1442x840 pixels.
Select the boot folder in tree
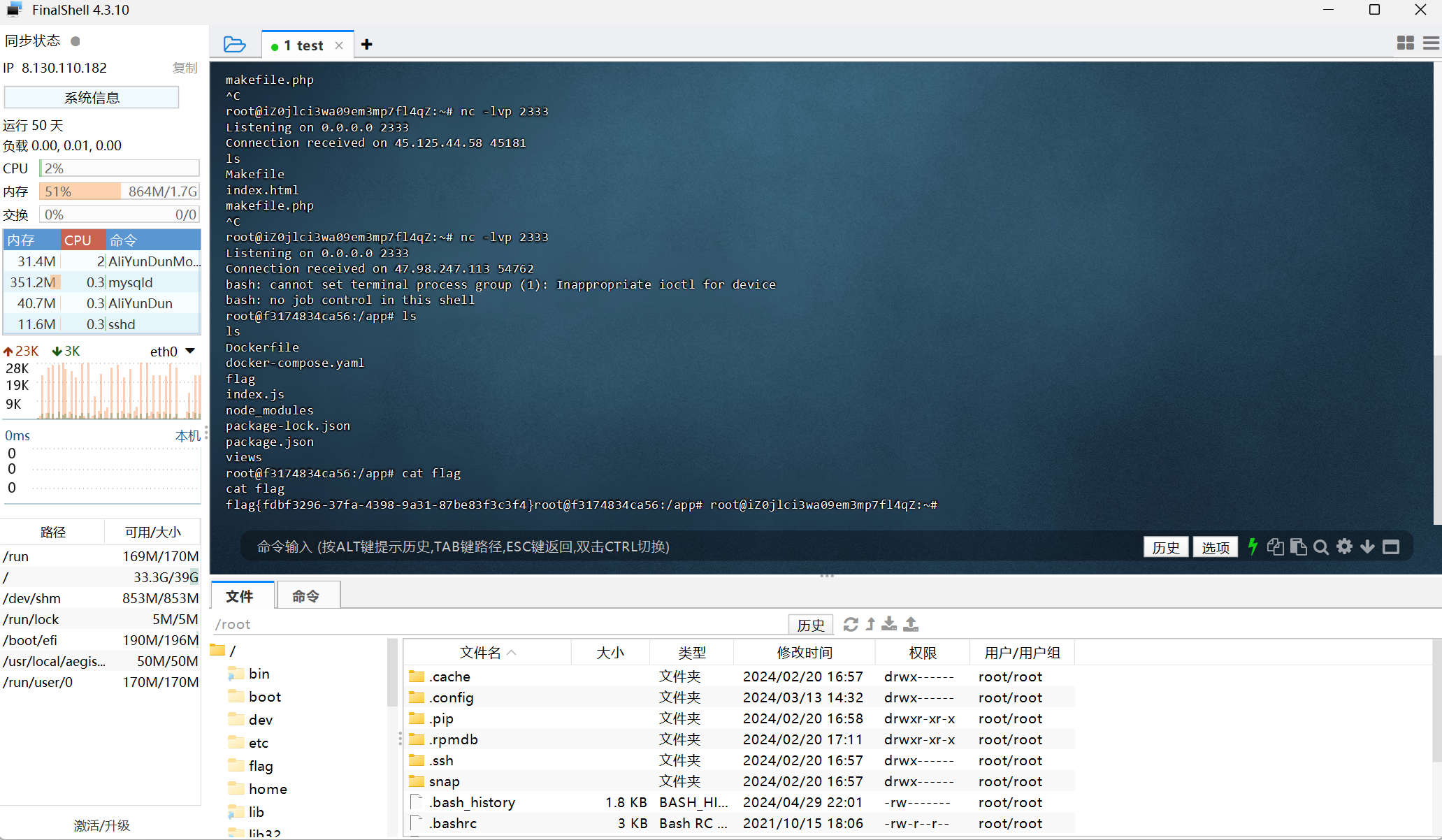(x=255, y=697)
